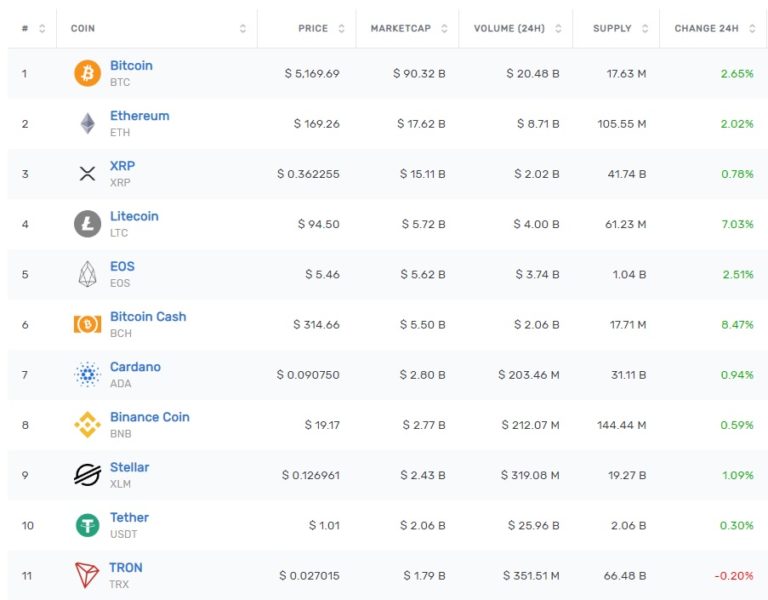Open the EOS coin link

click(x=122, y=266)
